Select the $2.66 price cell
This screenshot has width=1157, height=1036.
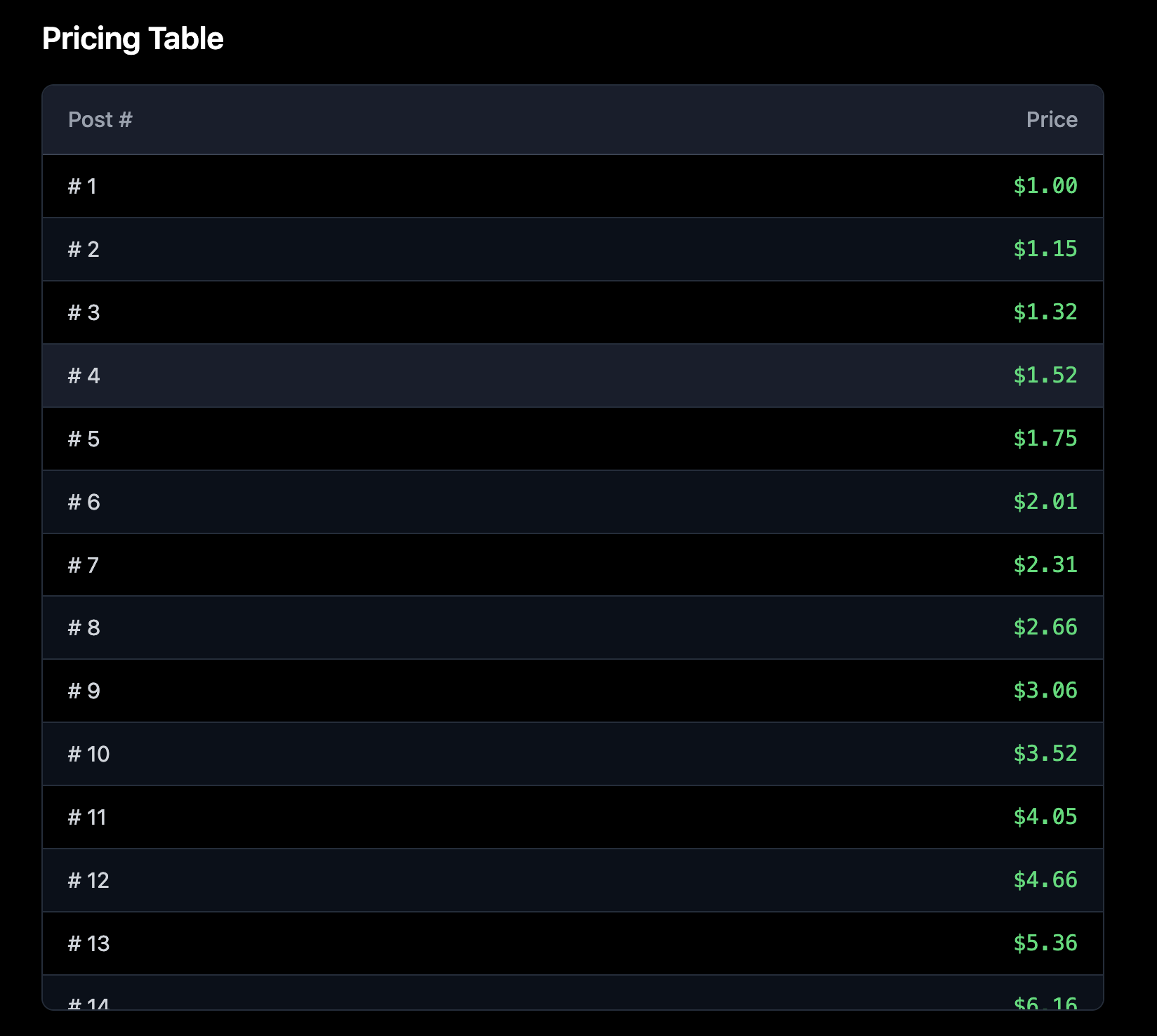(x=1045, y=627)
